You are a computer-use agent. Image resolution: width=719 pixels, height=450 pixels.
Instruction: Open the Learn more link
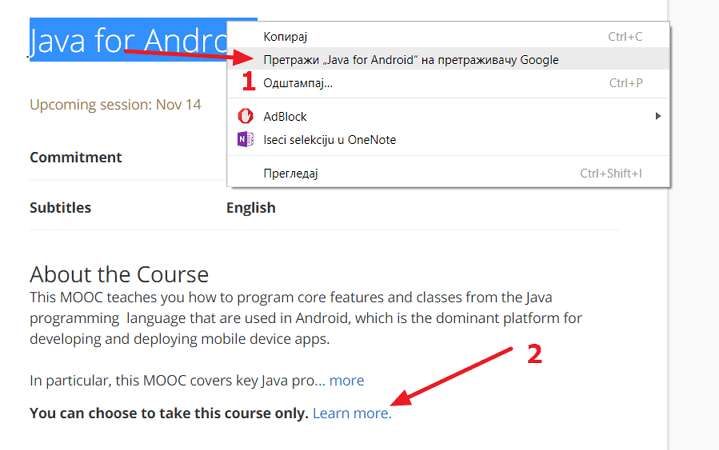352,413
